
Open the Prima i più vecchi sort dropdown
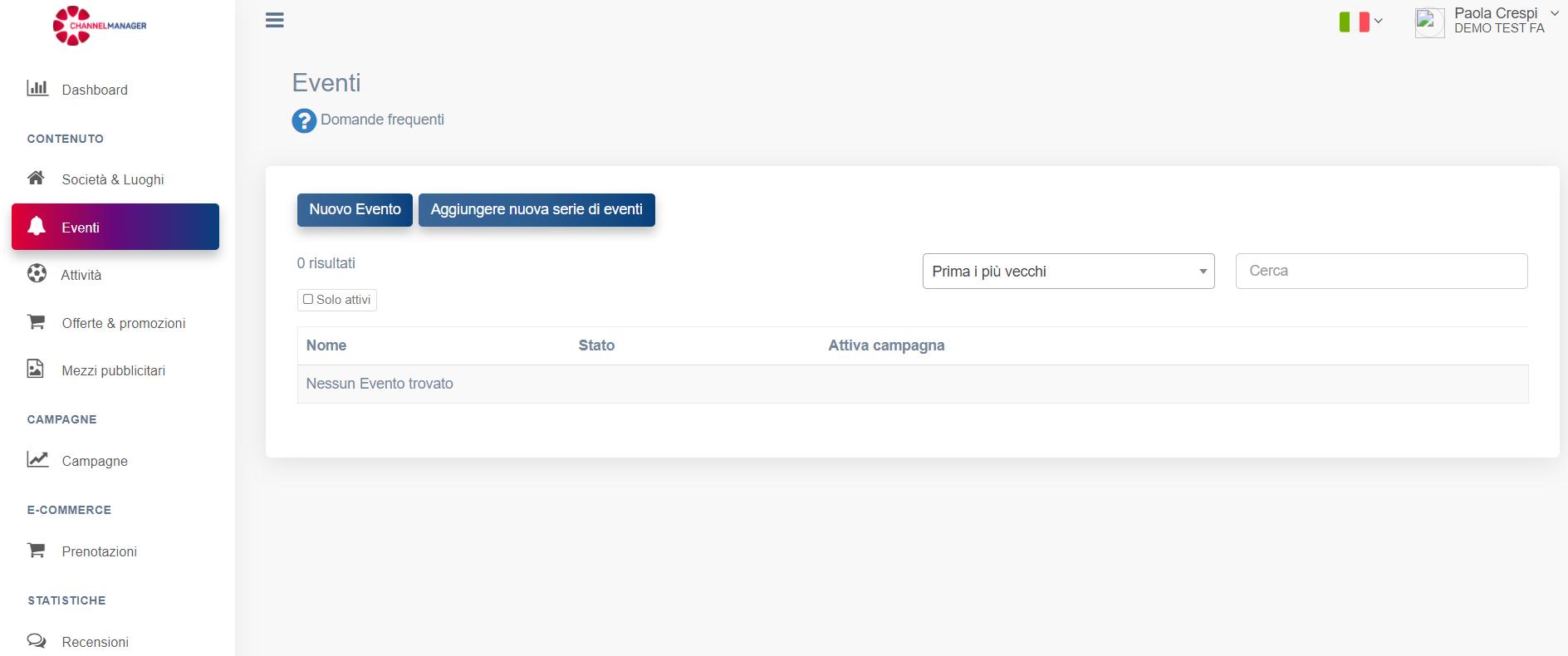1068,272
